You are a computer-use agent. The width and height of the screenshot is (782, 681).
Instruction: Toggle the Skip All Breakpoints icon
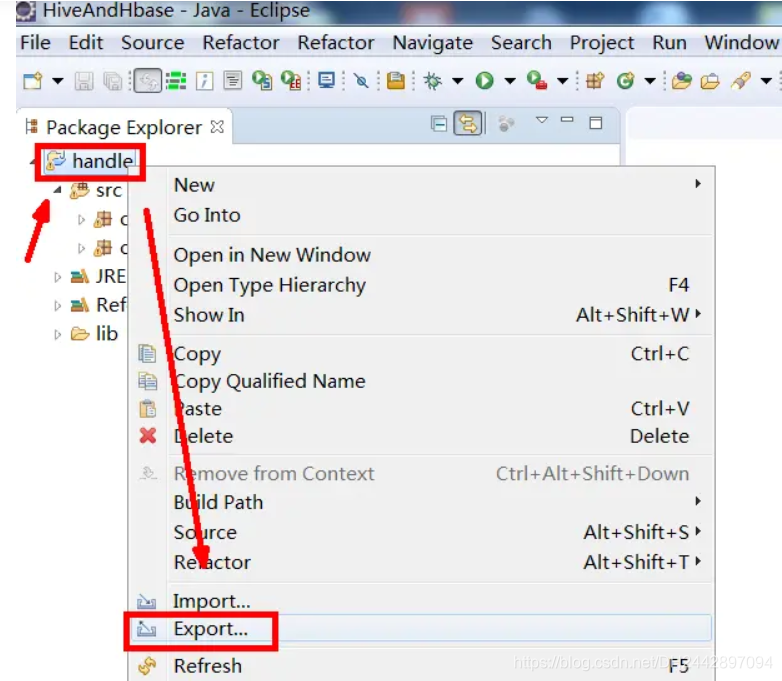tap(361, 81)
